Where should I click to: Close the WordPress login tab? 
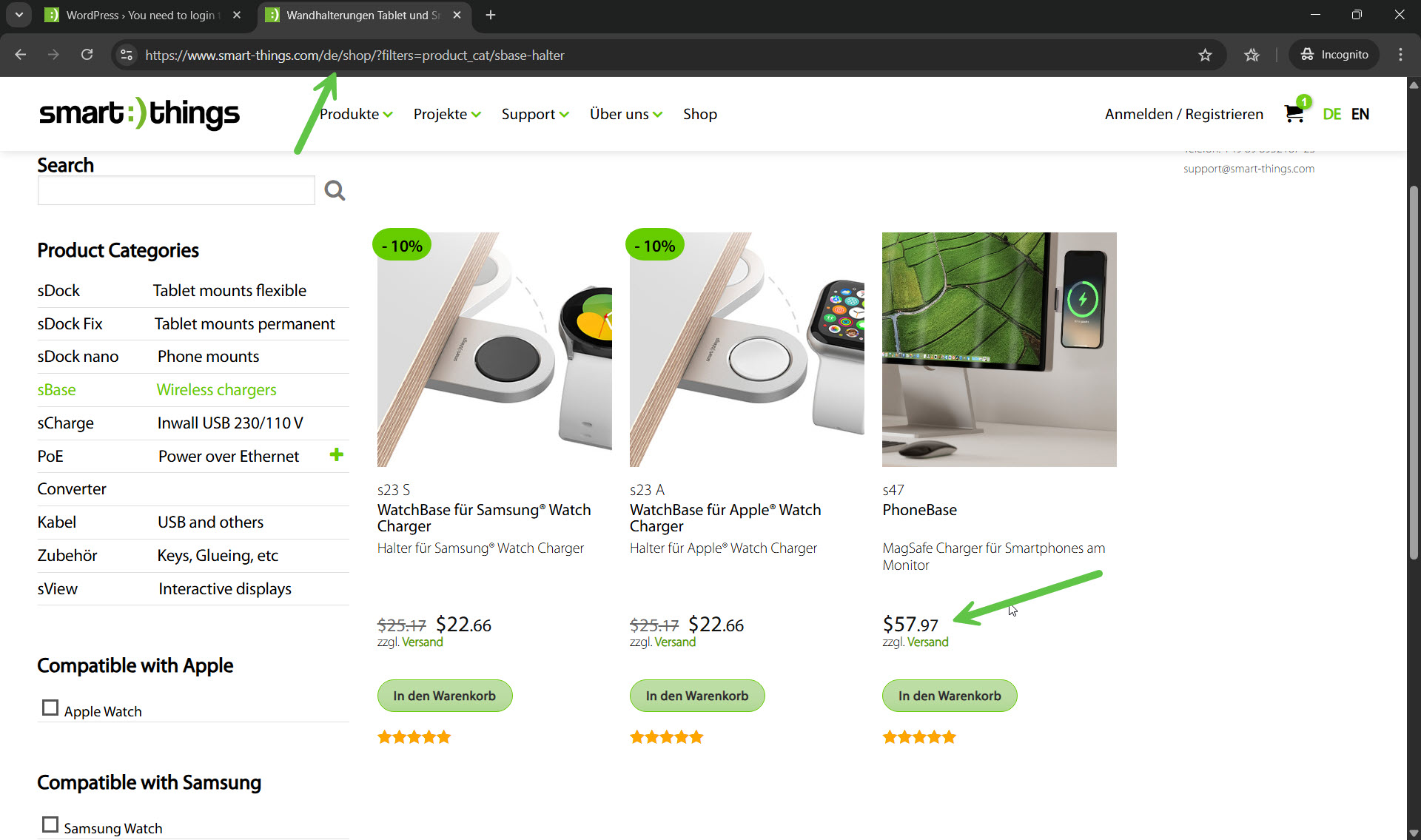point(237,15)
